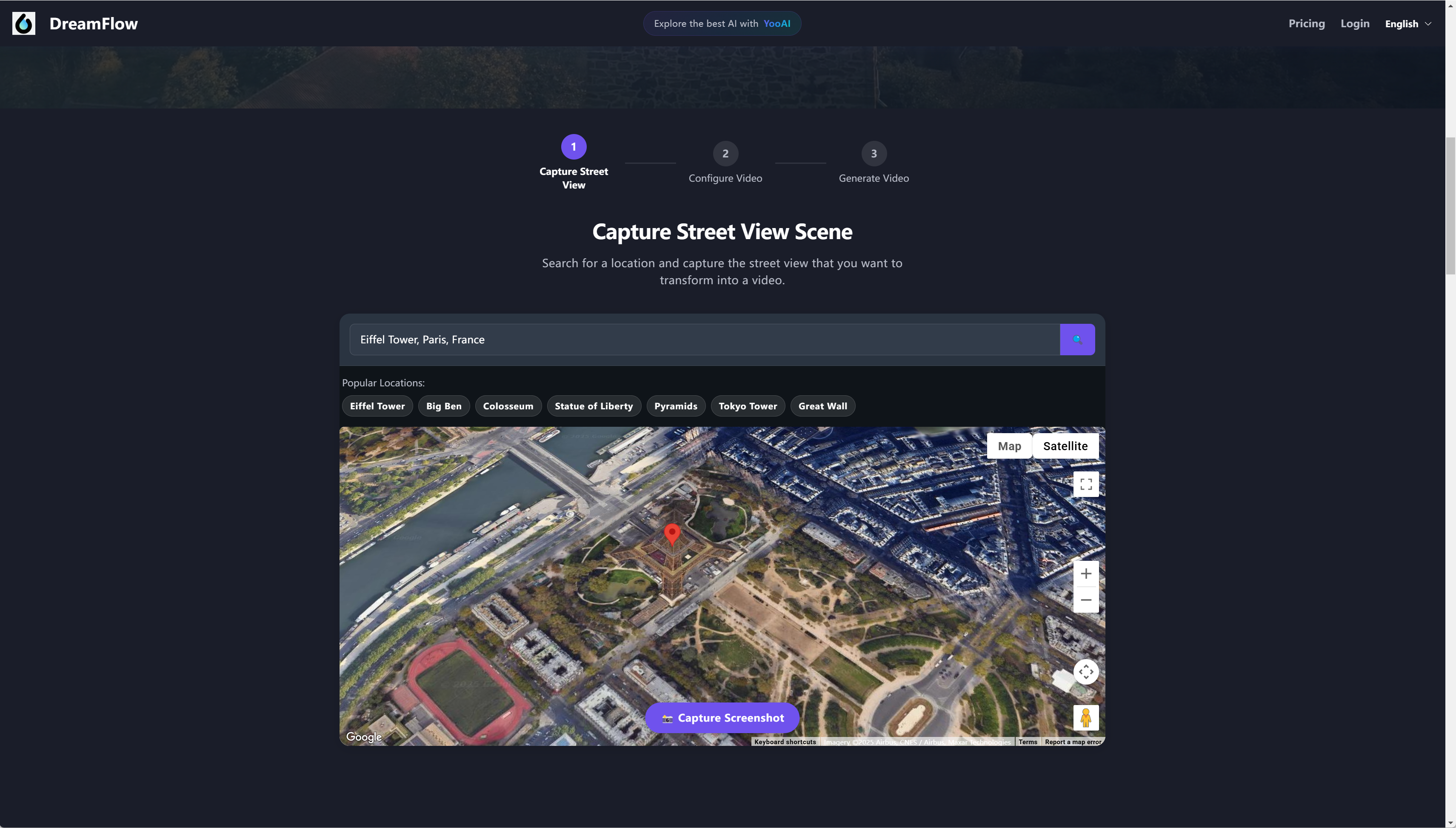Screen dimensions: 1456x828
Task: Open the English language dropdown
Action: (x=1407, y=23)
